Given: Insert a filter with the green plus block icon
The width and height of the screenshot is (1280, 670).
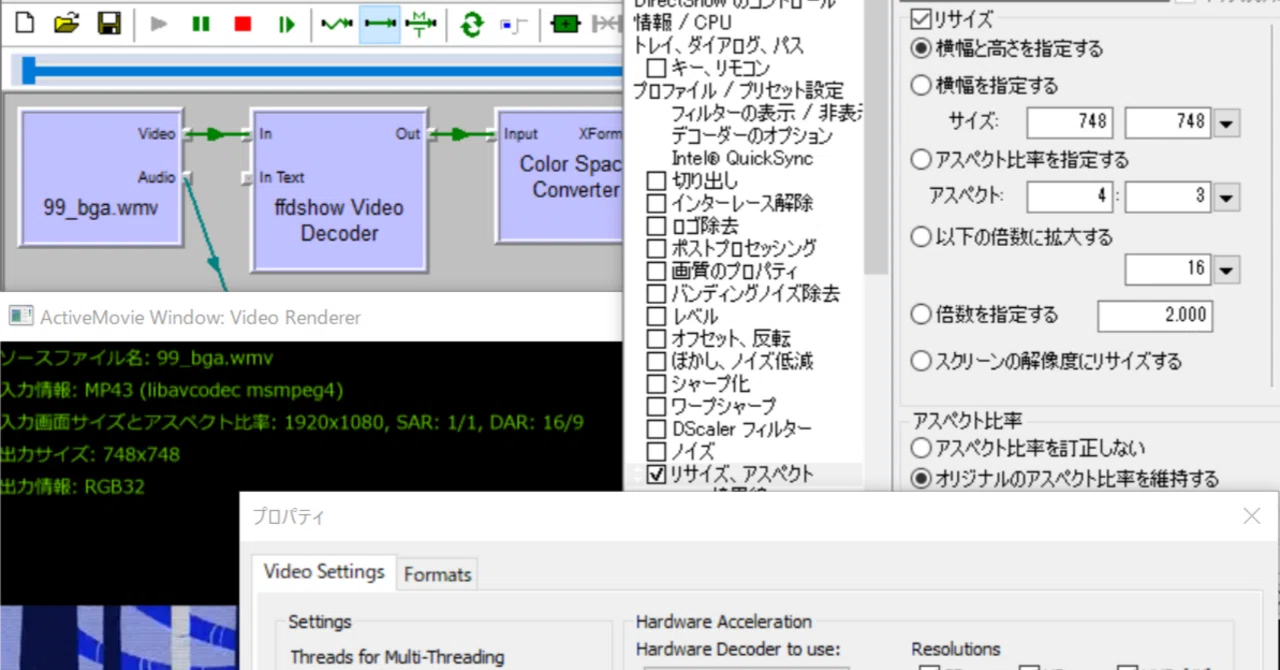Looking at the screenshot, I should [x=566, y=24].
